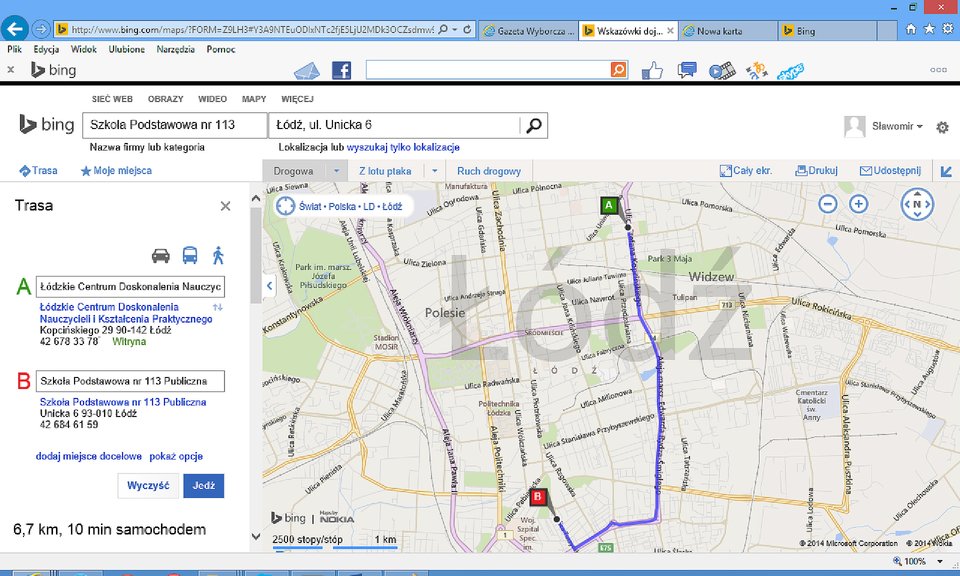Click the destination B input field
The image size is (960, 576).
130,381
